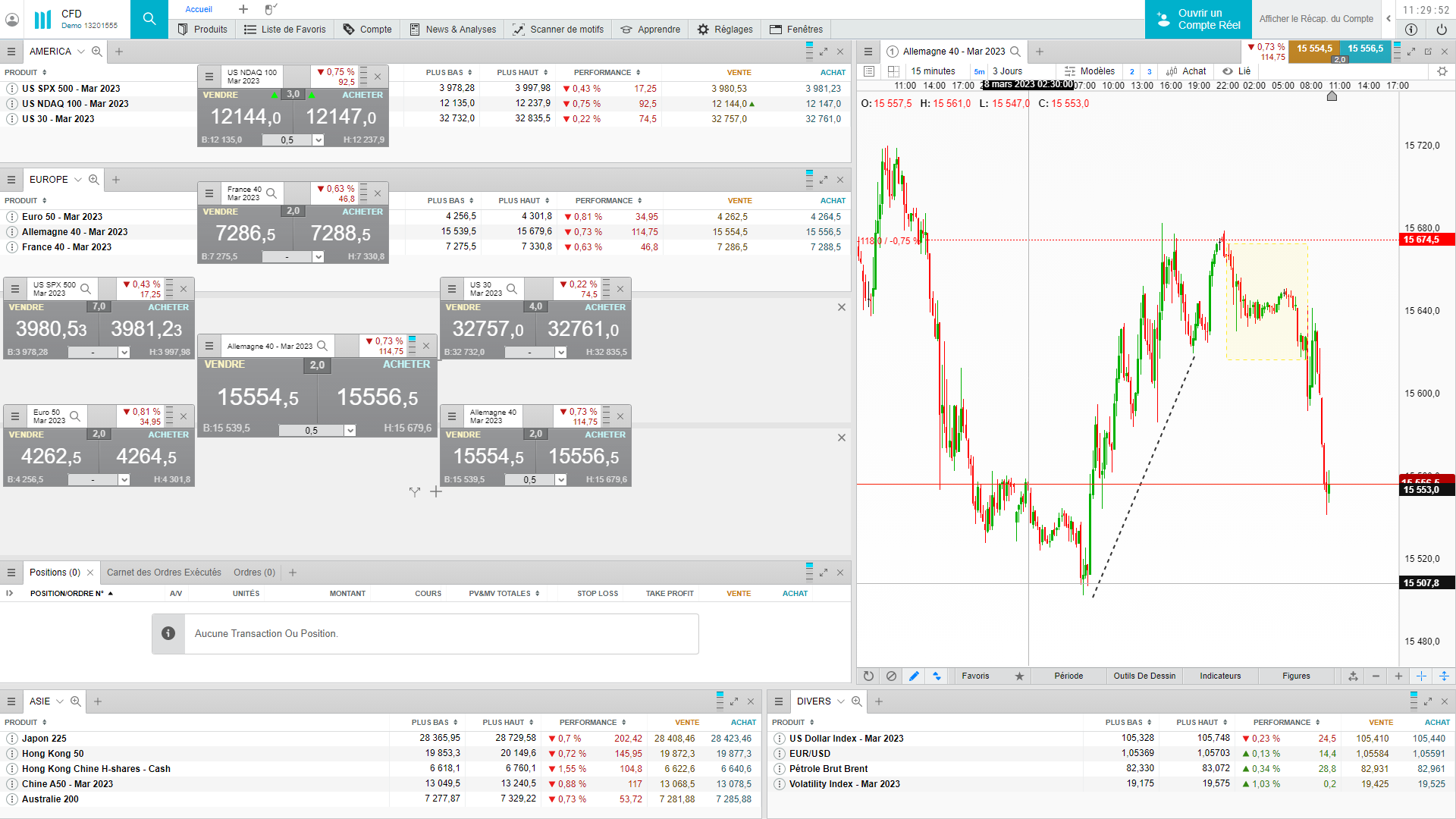1456x819 pixels.
Task: Toggle the vertical auto-scale arrows button
Action: 1444,676
